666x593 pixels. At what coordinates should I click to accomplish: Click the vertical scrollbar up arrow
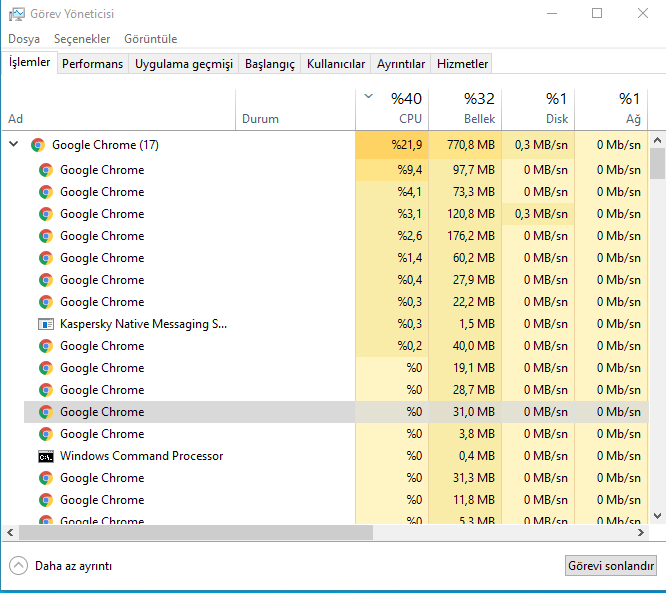(x=657, y=140)
